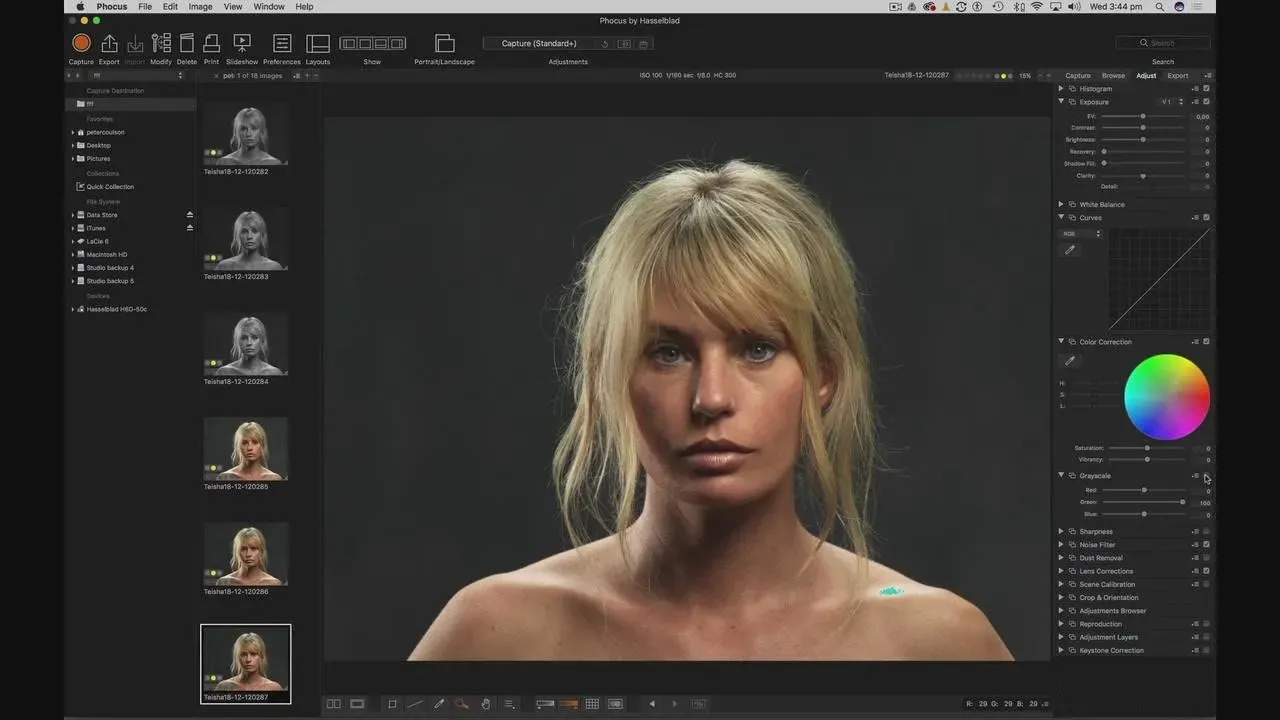Enable the Sharpness adjustment checkbox
The width and height of the screenshot is (1280, 720).
1206,532
